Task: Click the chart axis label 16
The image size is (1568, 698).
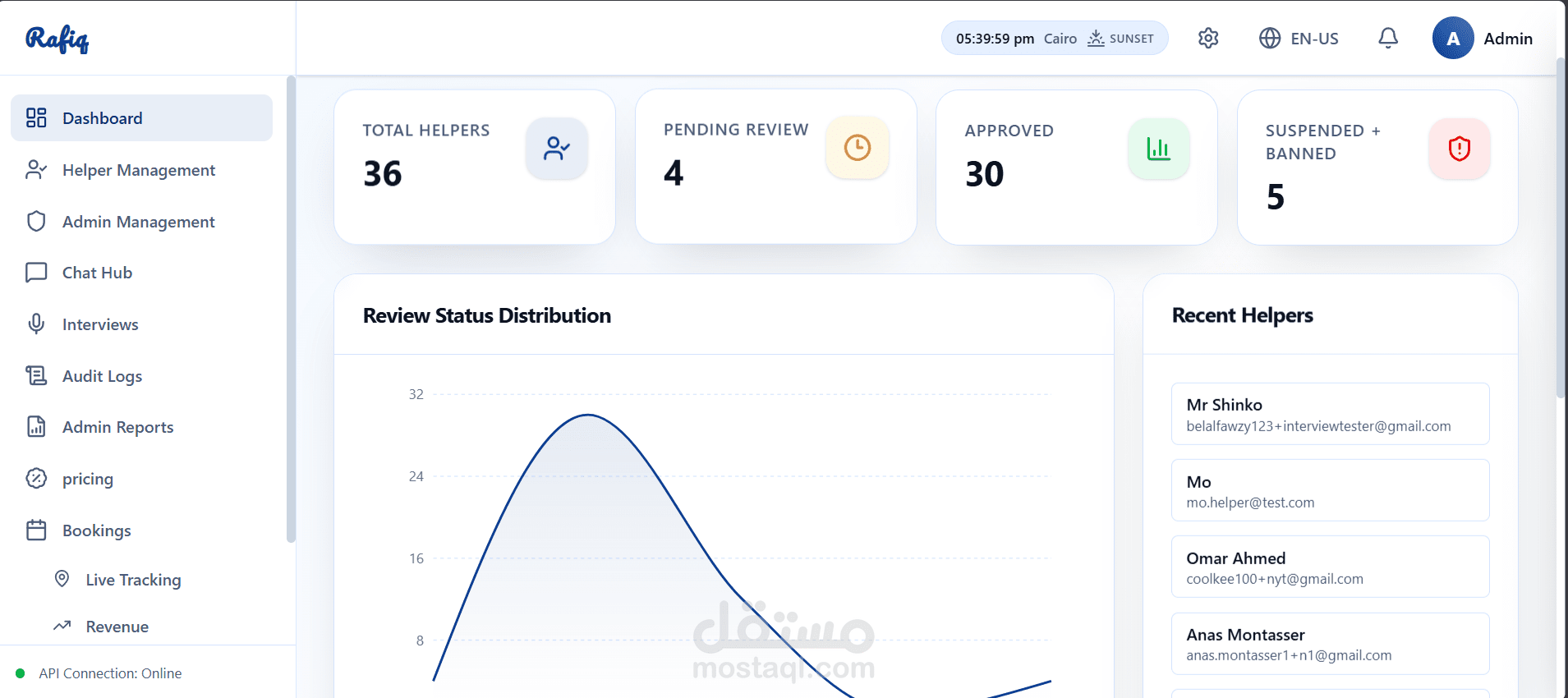Action: pos(416,558)
